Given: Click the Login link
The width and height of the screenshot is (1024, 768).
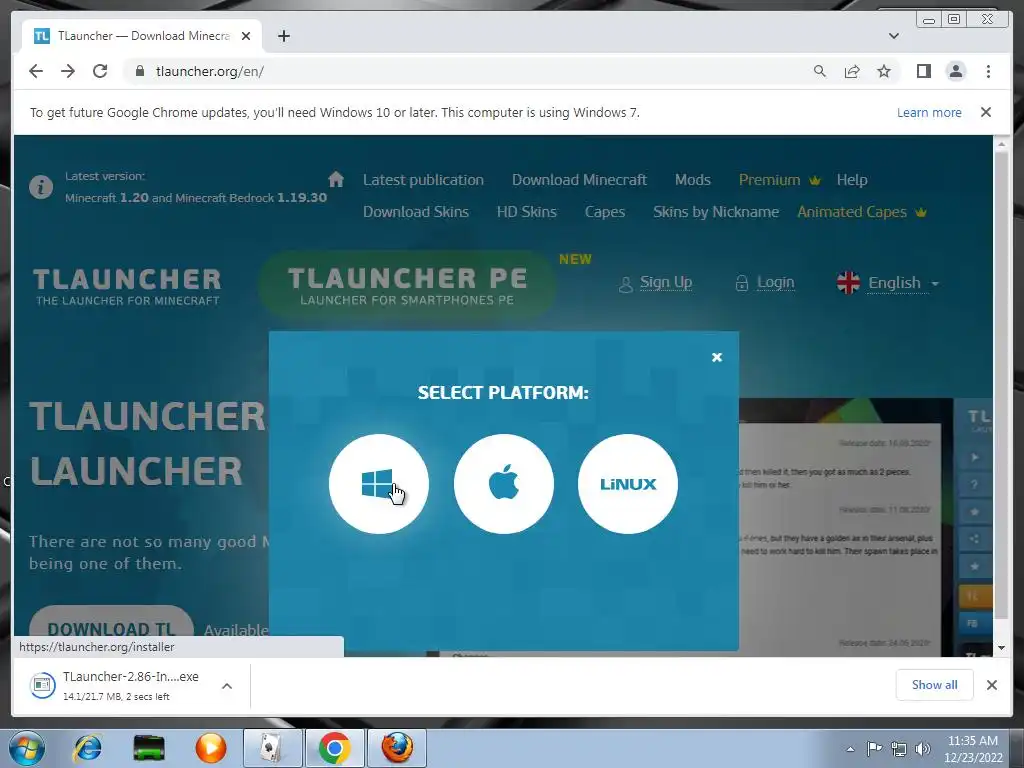Looking at the screenshot, I should 775,282.
